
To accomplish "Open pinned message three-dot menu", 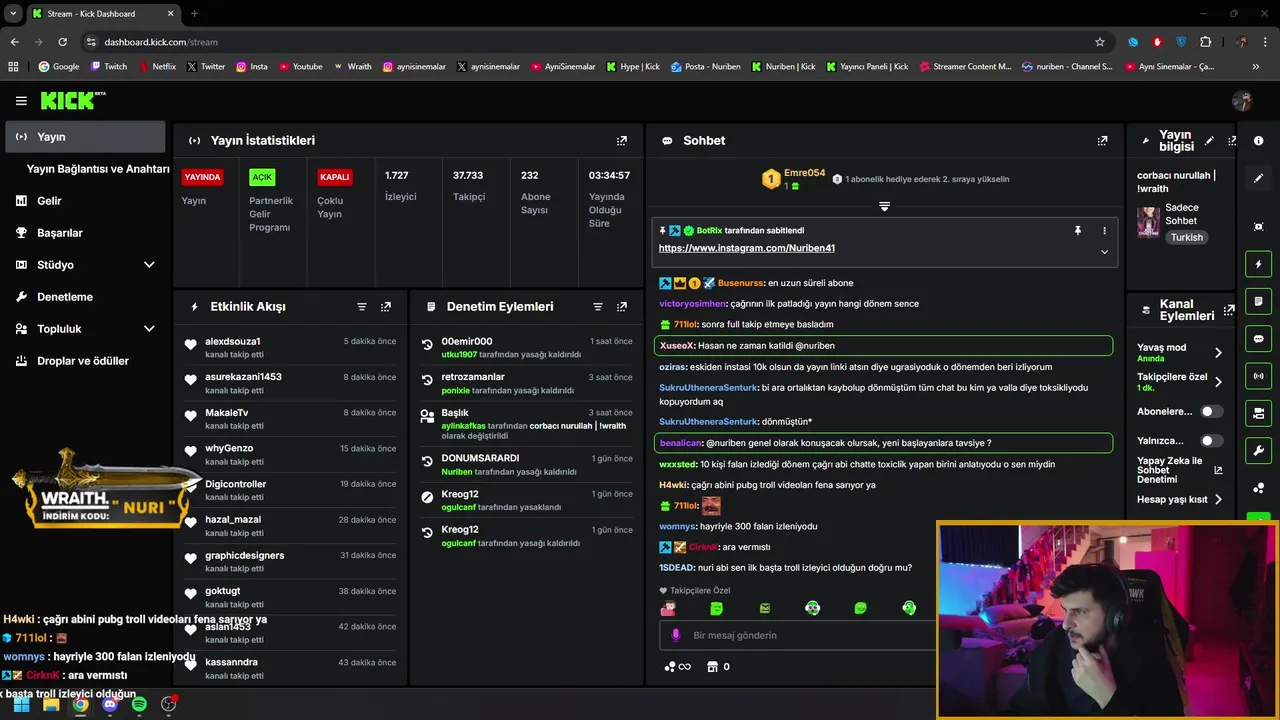I will 1104,231.
